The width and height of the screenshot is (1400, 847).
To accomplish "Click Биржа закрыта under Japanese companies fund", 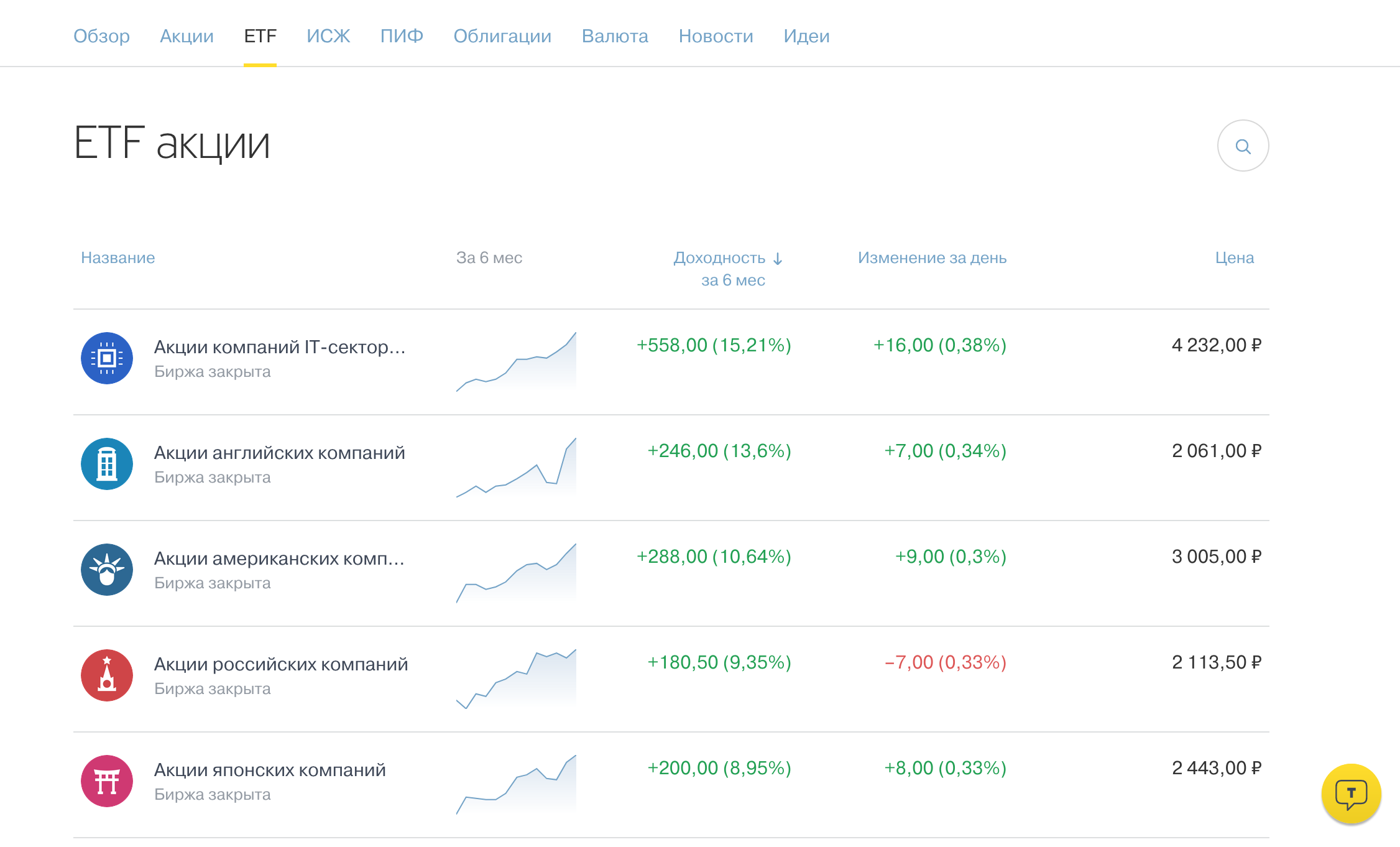I will click(213, 795).
